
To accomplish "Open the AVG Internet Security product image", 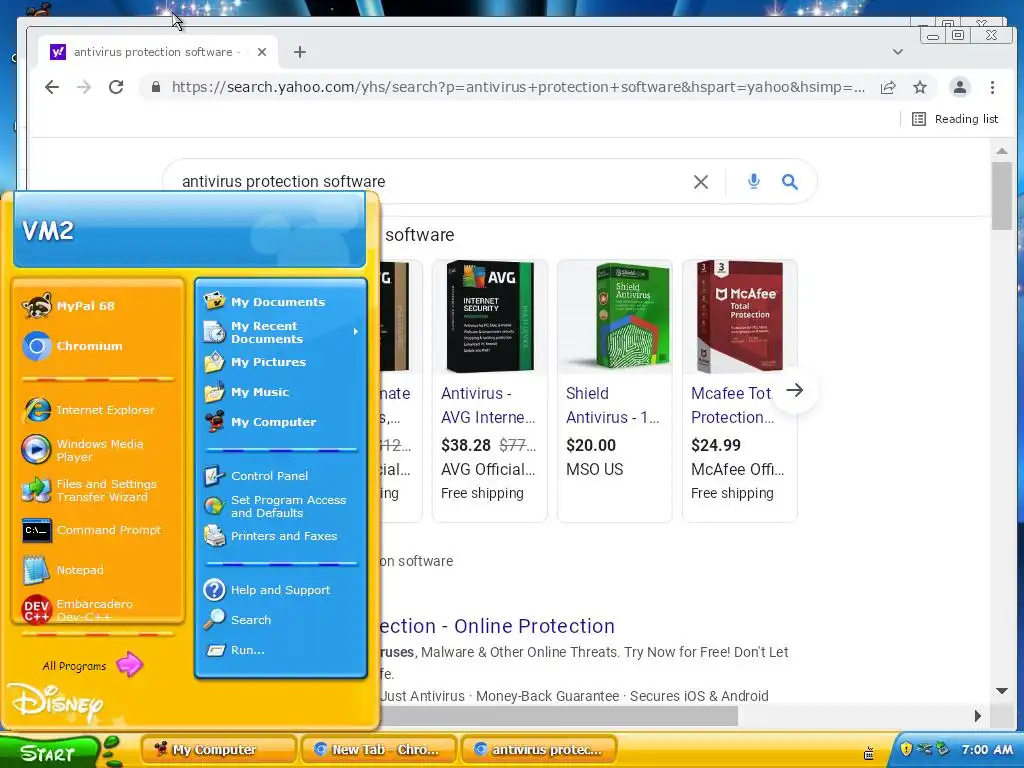I will [x=490, y=317].
